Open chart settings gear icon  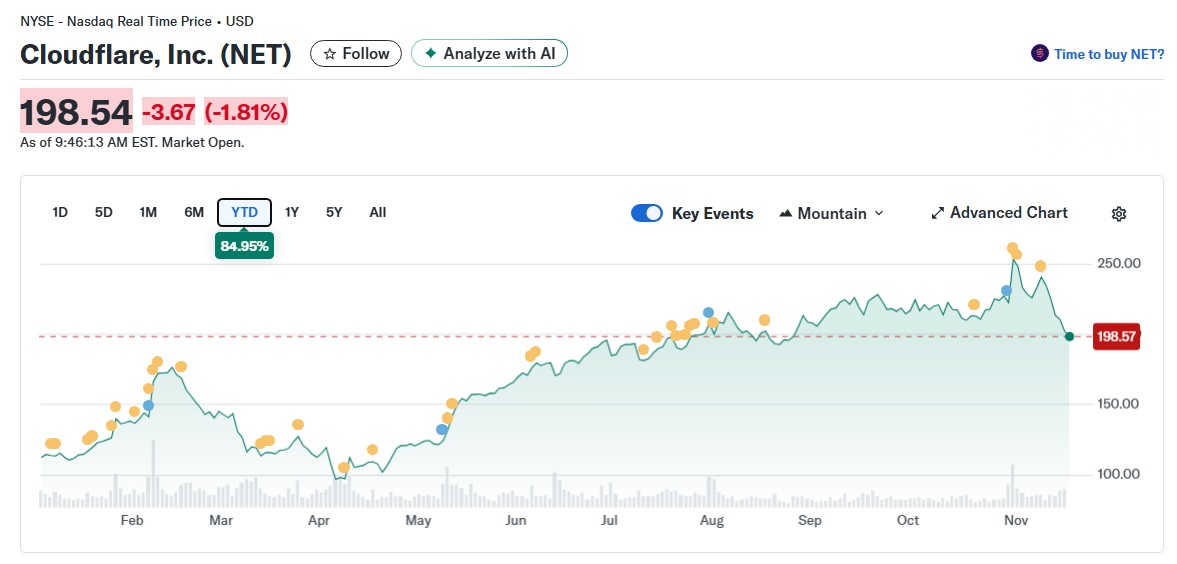[1119, 214]
